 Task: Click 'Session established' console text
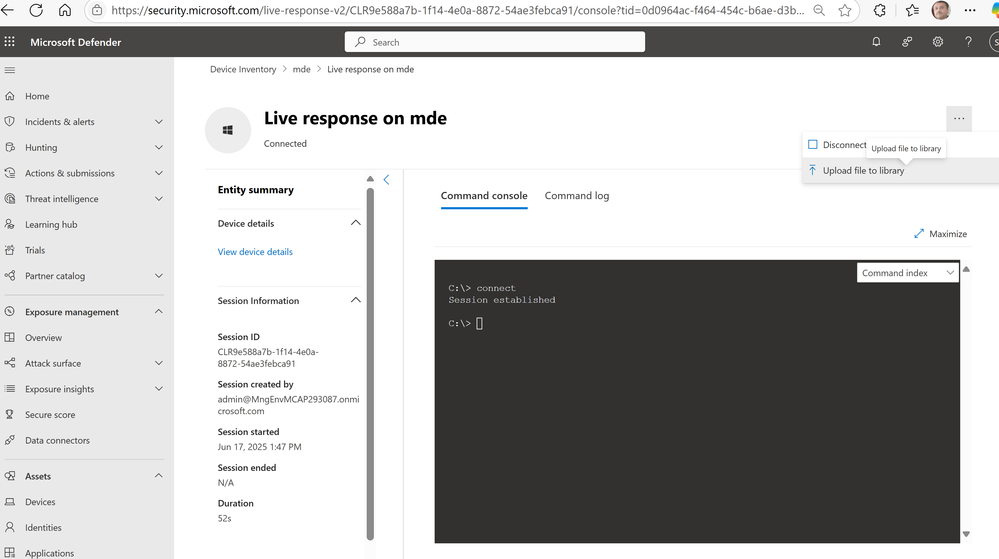[x=502, y=300]
